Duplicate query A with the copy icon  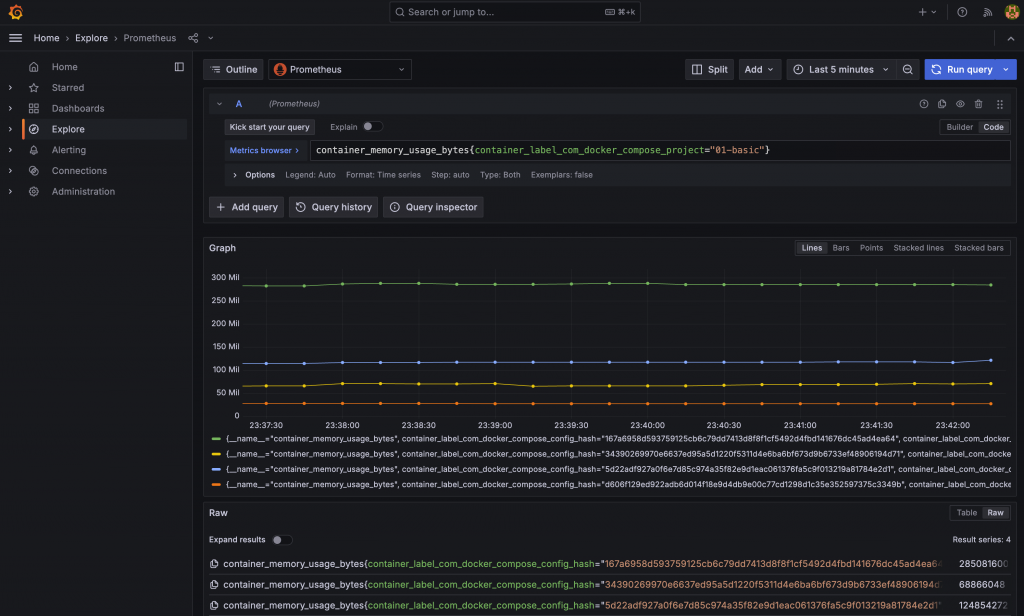tap(941, 104)
